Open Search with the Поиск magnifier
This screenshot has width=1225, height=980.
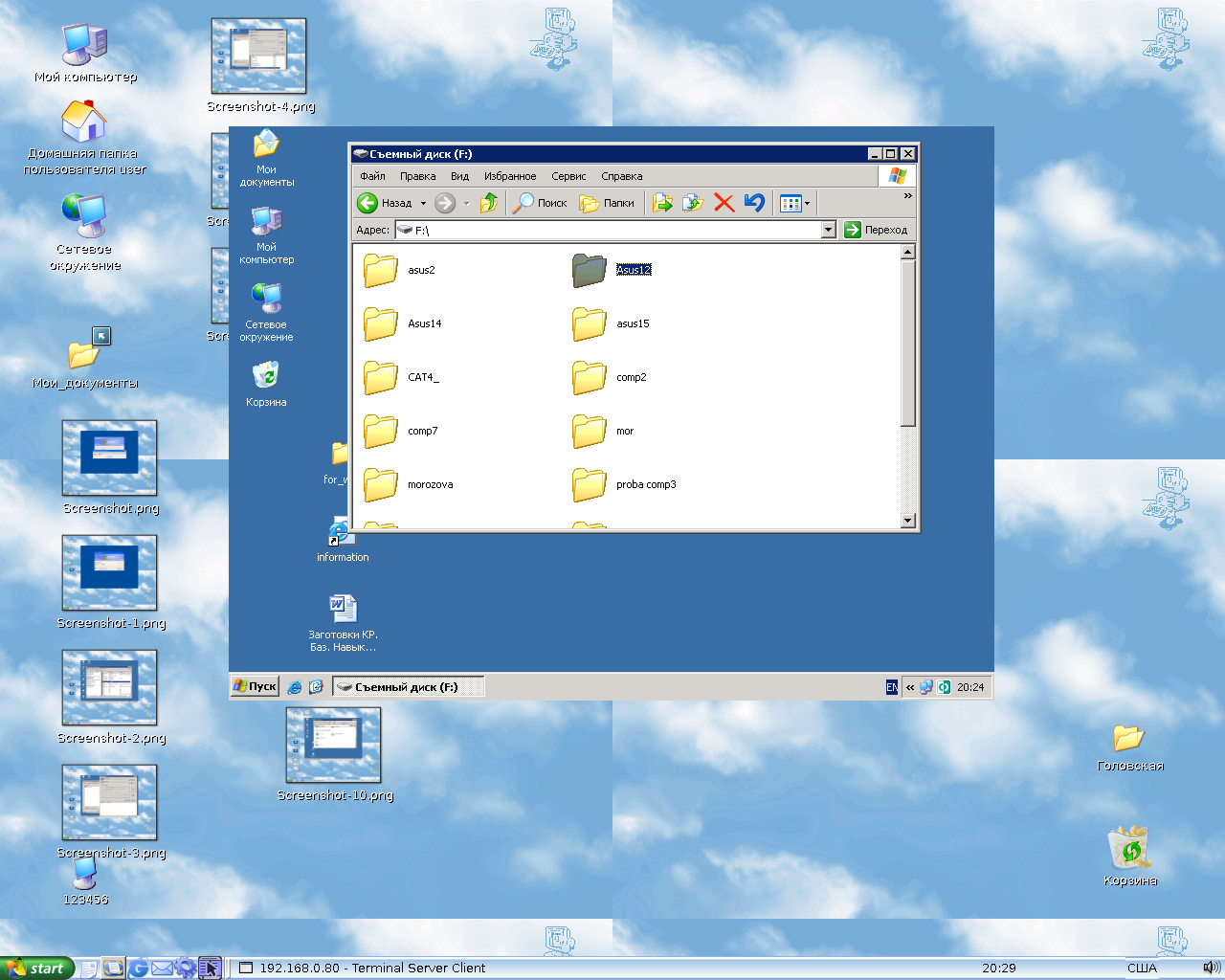tap(541, 203)
